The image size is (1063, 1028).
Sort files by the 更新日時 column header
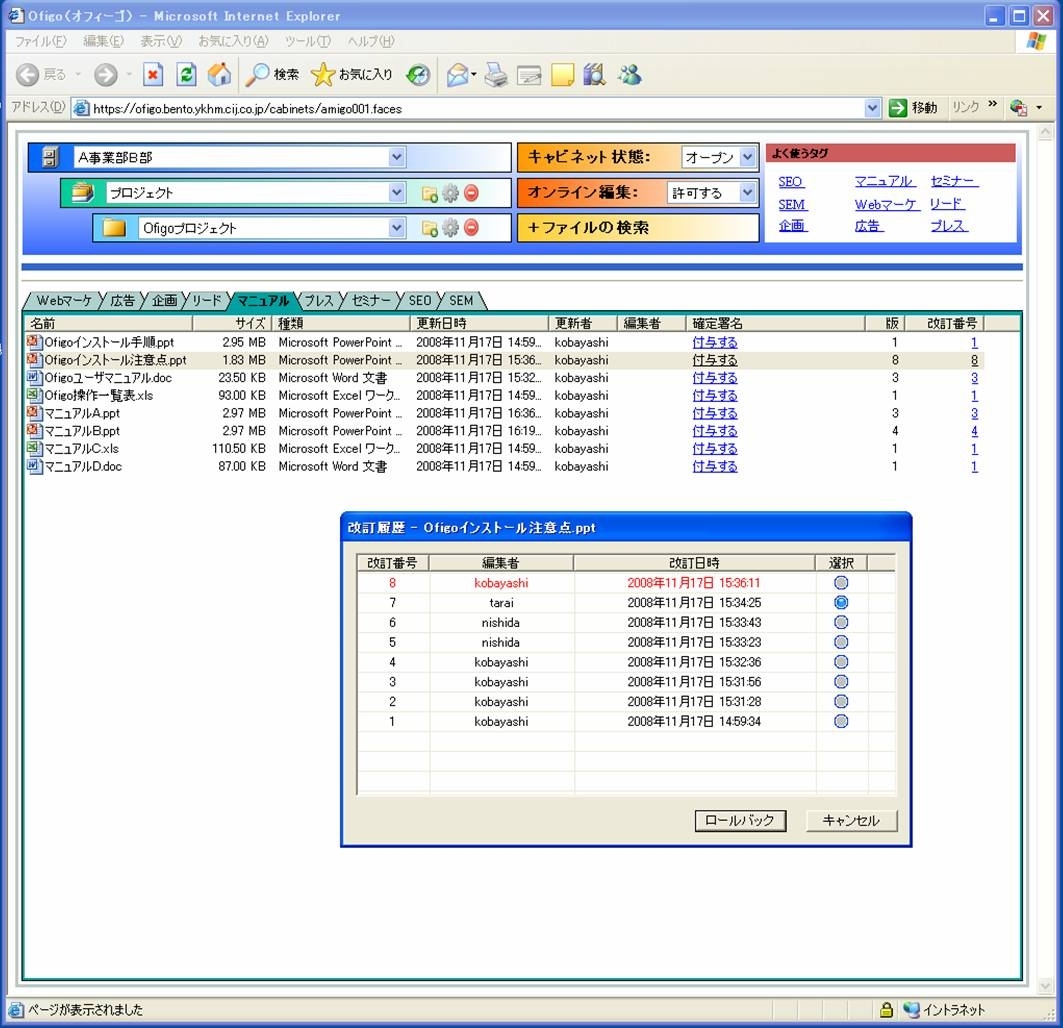(479, 323)
